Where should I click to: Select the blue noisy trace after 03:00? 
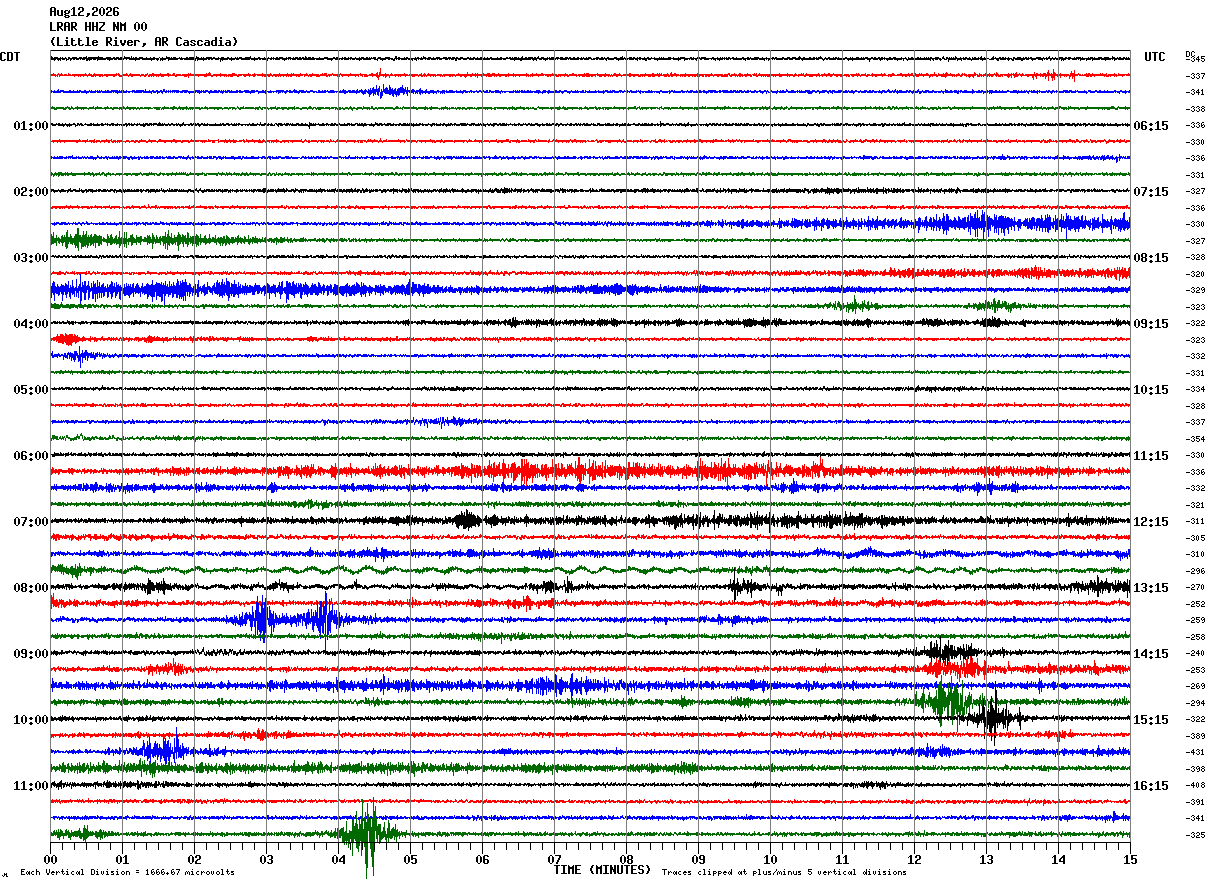click(590, 289)
